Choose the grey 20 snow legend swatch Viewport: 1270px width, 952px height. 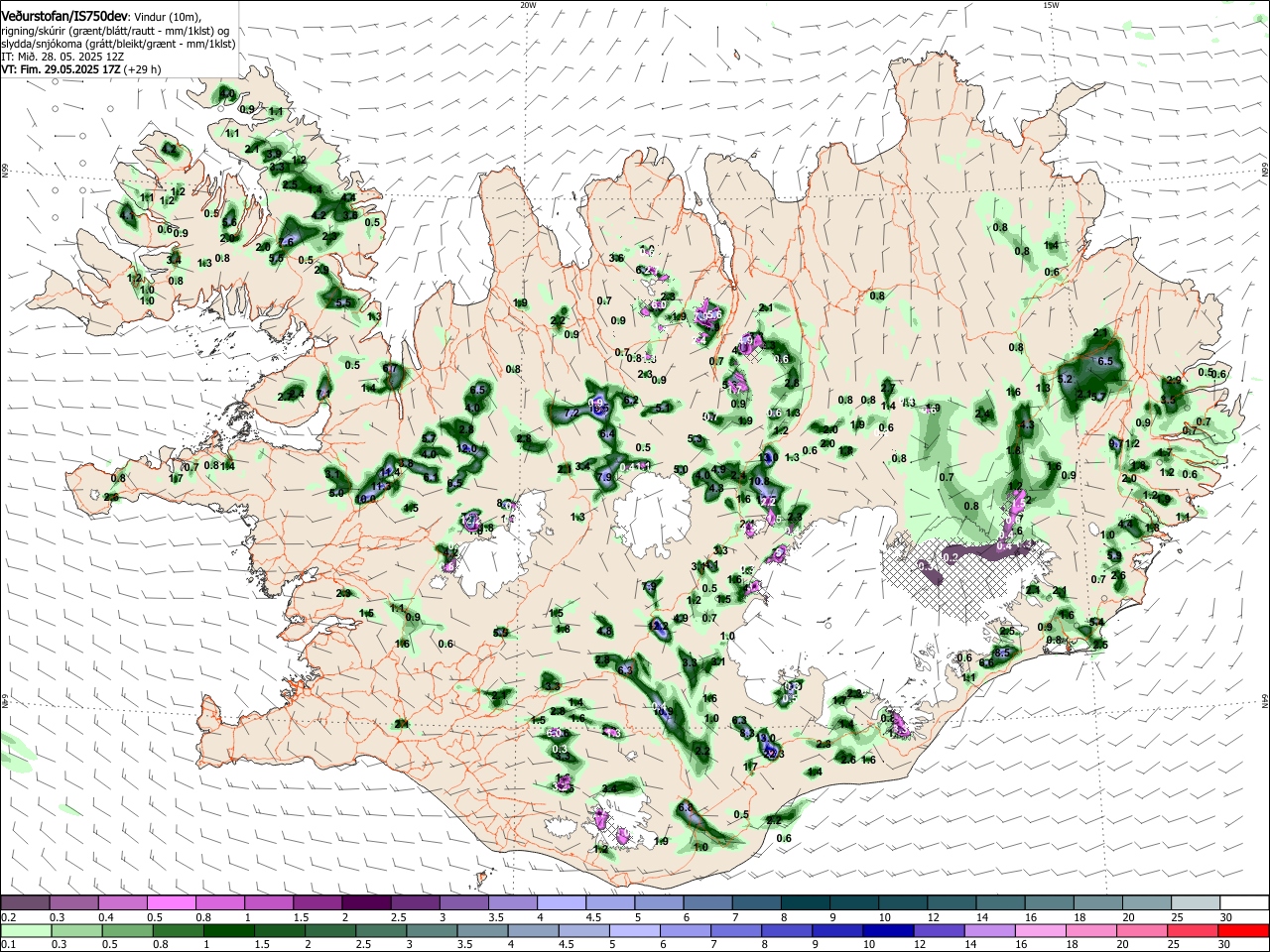(1146, 903)
